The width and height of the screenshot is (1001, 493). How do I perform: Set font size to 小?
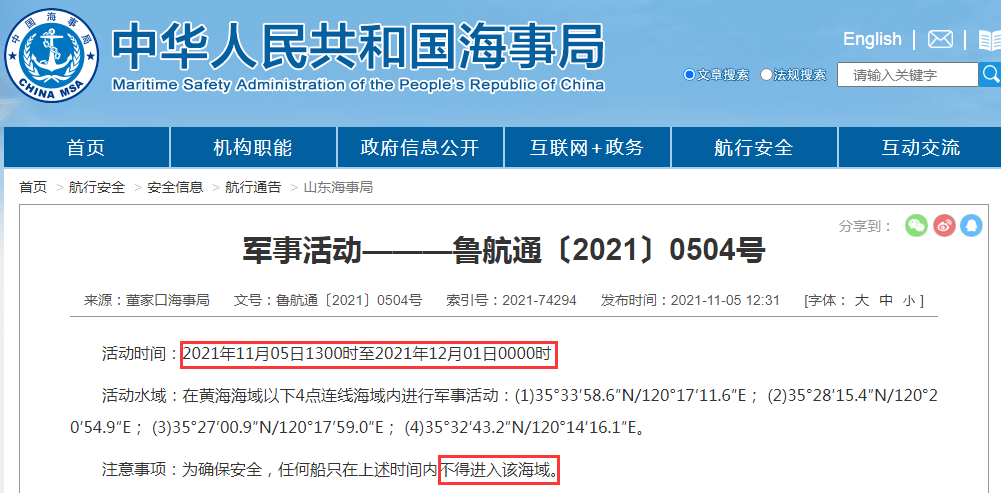point(908,300)
